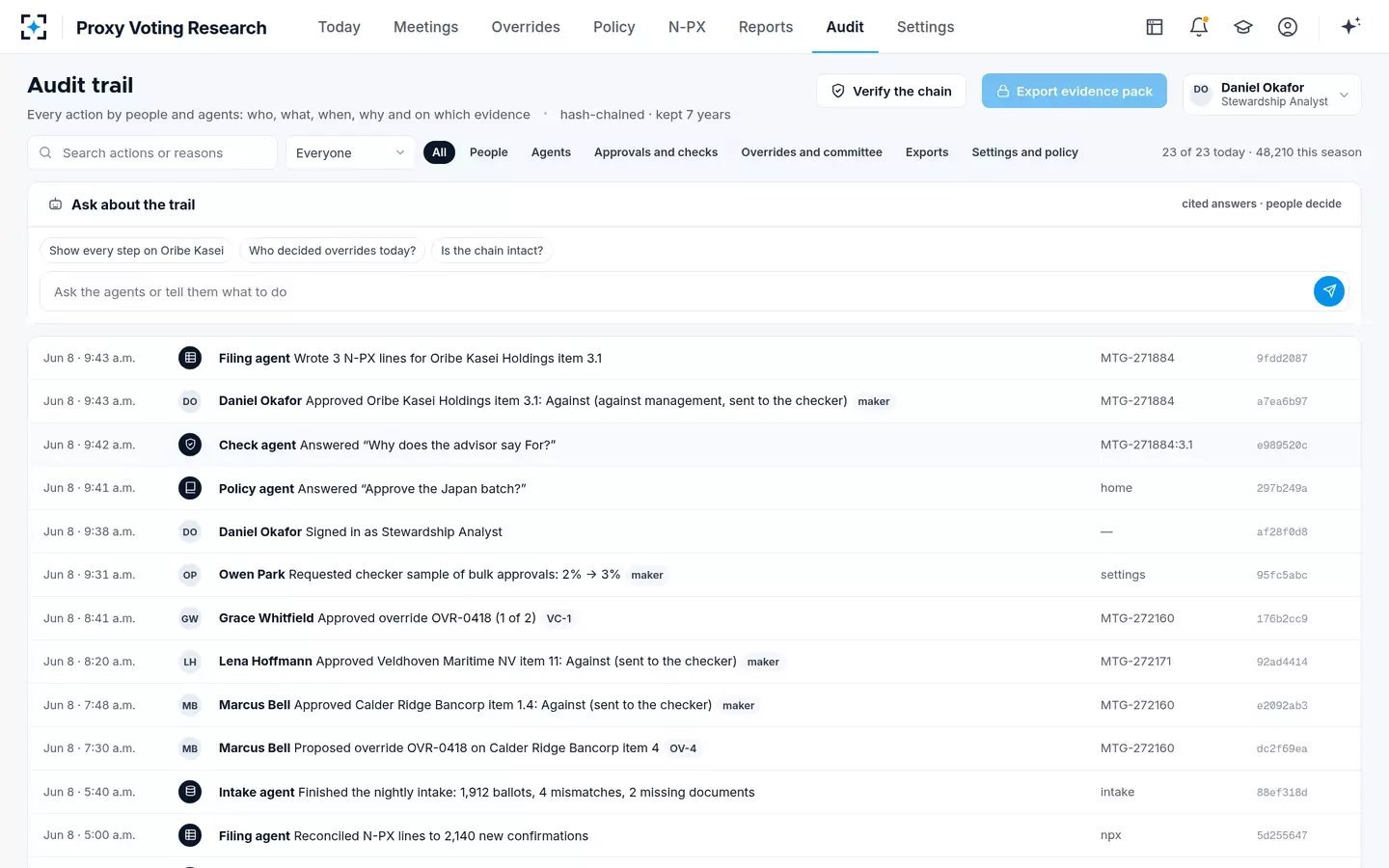
Task: Expand Daniel Okafor user role menu
Action: tap(1271, 95)
